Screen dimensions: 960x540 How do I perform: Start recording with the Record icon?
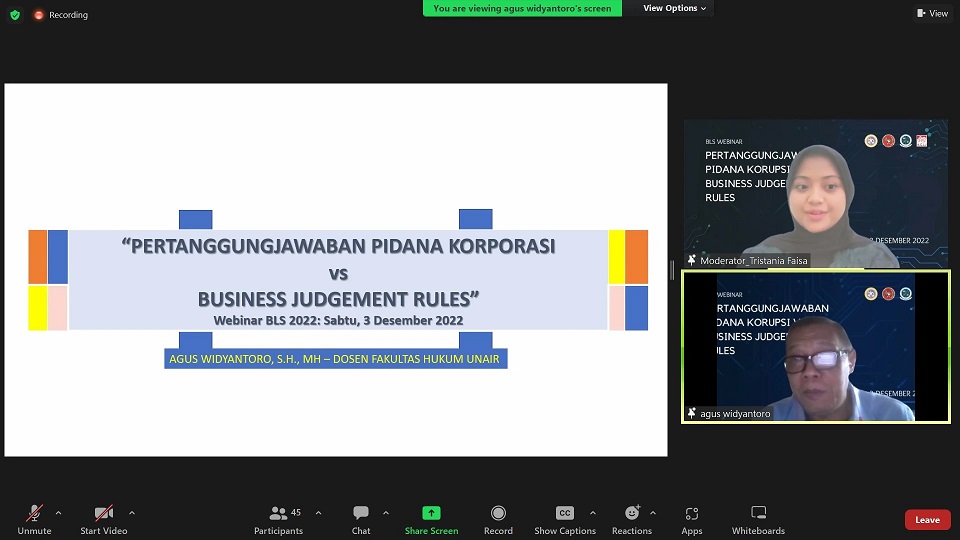tap(498, 514)
